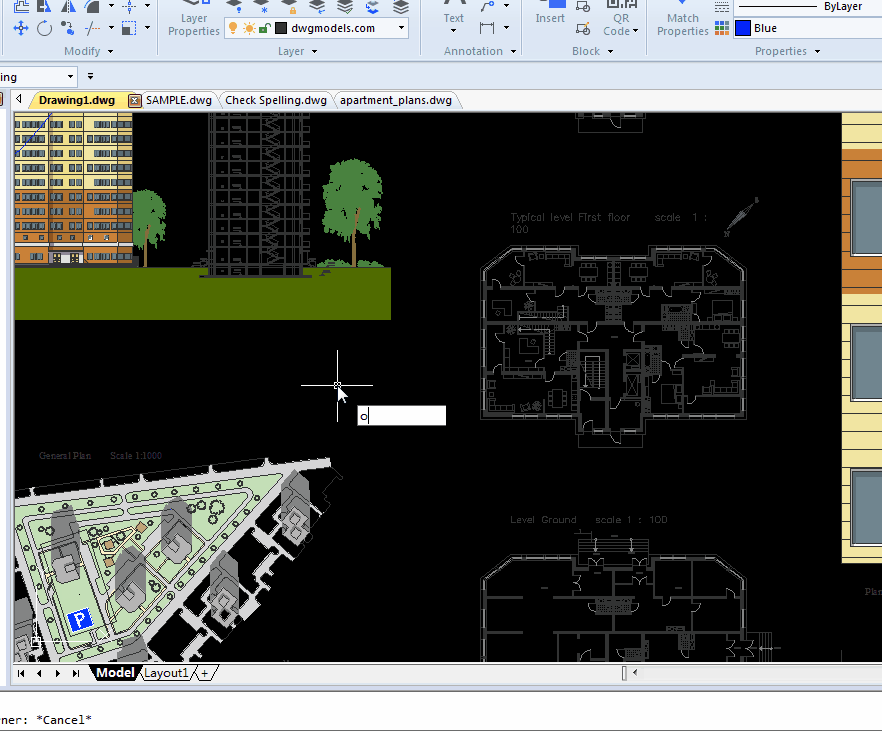Switch to the Drawing1.dwg tab
The image size is (882, 732).
(76, 100)
